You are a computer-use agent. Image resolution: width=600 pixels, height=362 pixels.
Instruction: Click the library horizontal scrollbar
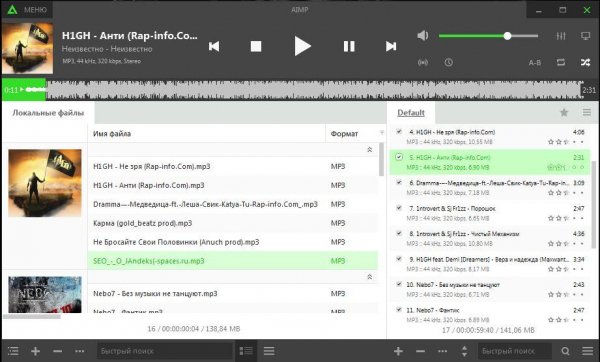[x=32, y=316]
